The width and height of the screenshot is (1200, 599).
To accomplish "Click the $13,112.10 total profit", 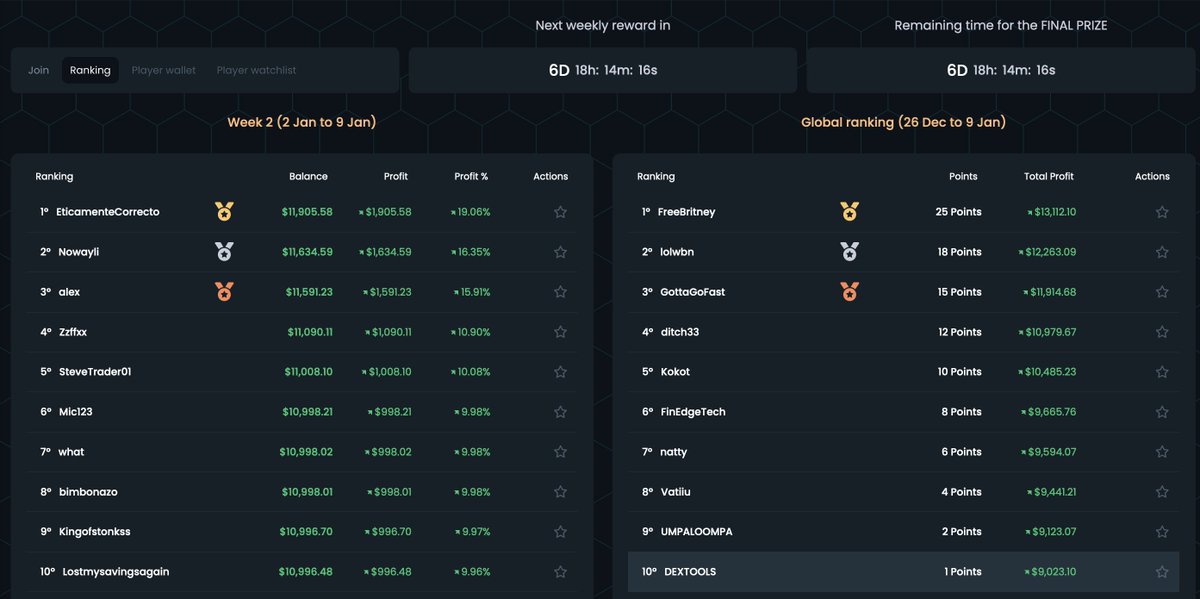I will 1051,212.
